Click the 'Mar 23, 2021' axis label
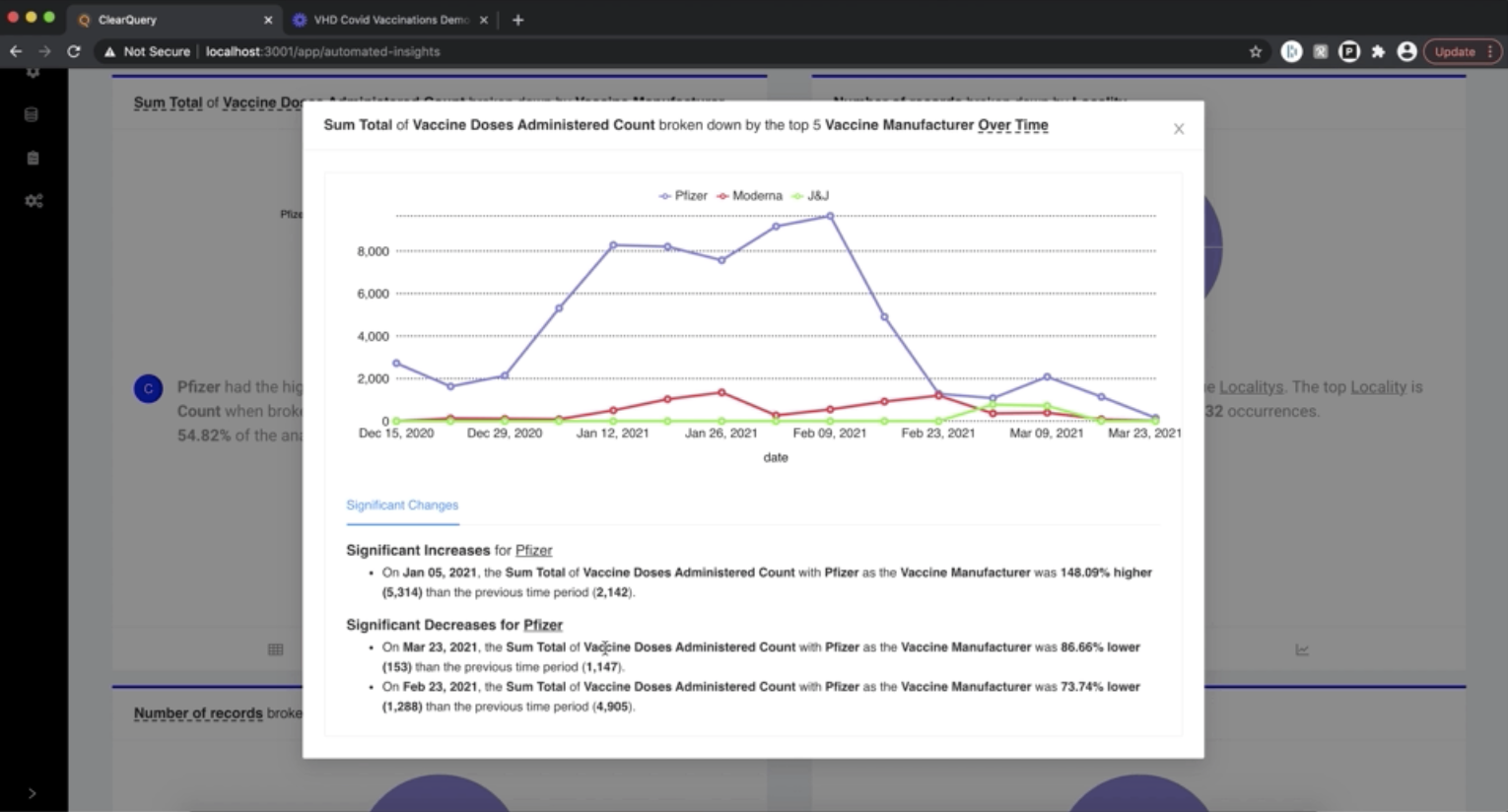 click(x=1144, y=434)
